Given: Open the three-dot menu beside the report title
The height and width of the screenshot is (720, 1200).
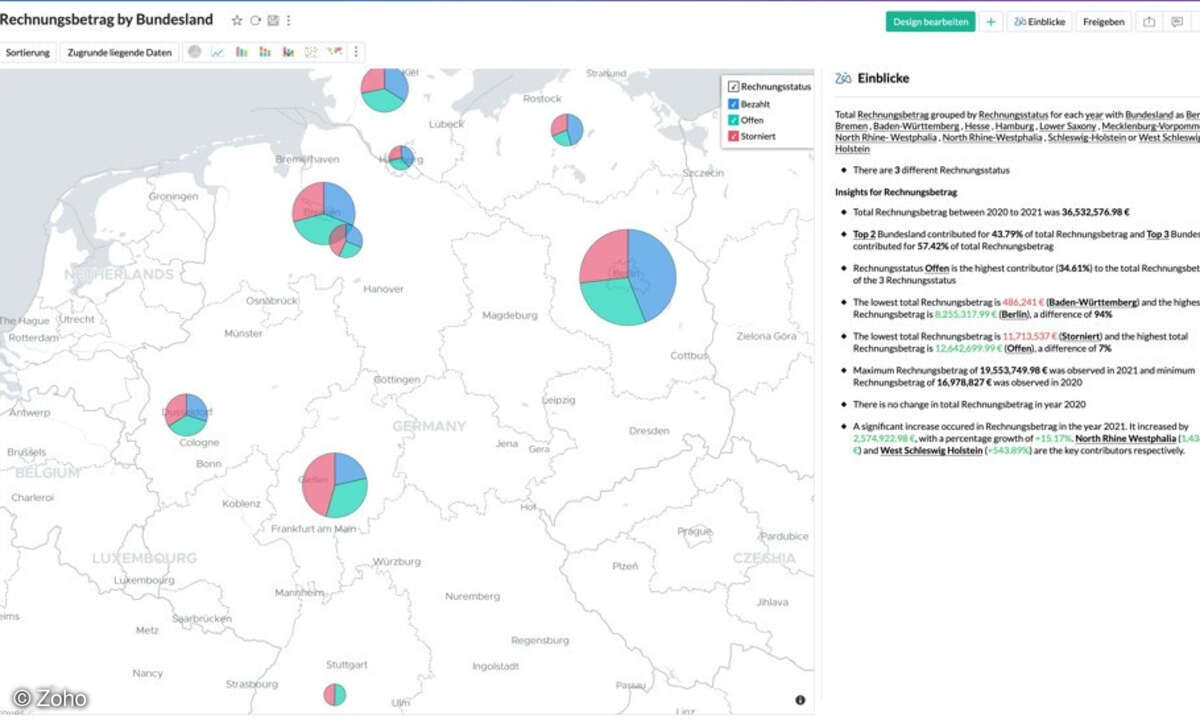Looking at the screenshot, I should pos(289,20).
